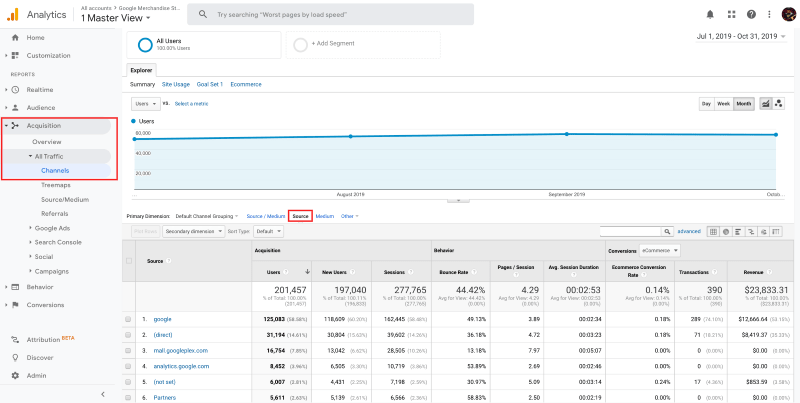Open Behavior reports
This screenshot has height=403, width=800.
click(40, 287)
